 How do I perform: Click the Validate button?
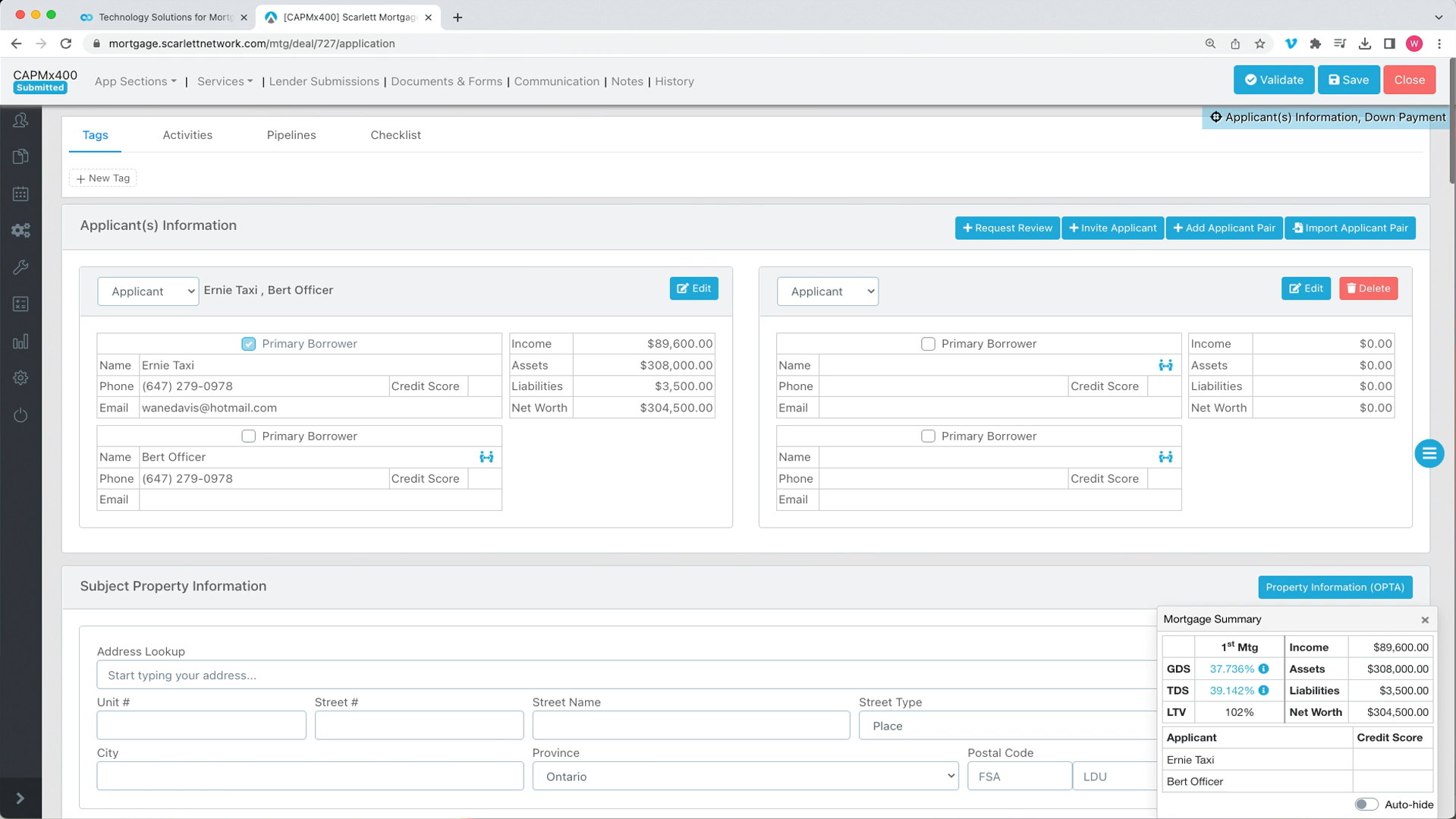[1273, 80]
